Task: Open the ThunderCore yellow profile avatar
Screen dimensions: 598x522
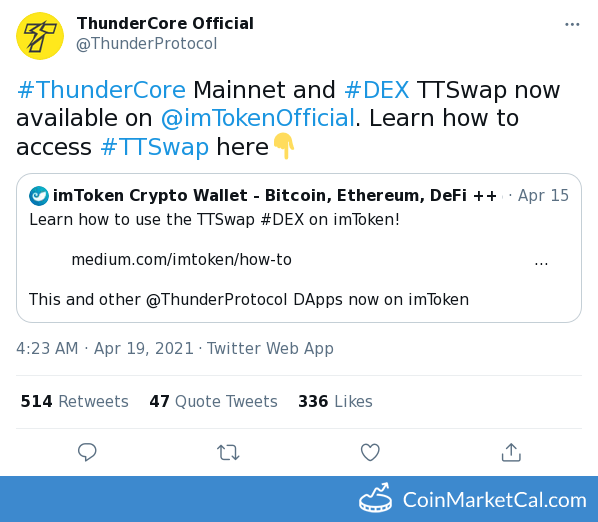Action: (x=40, y=36)
